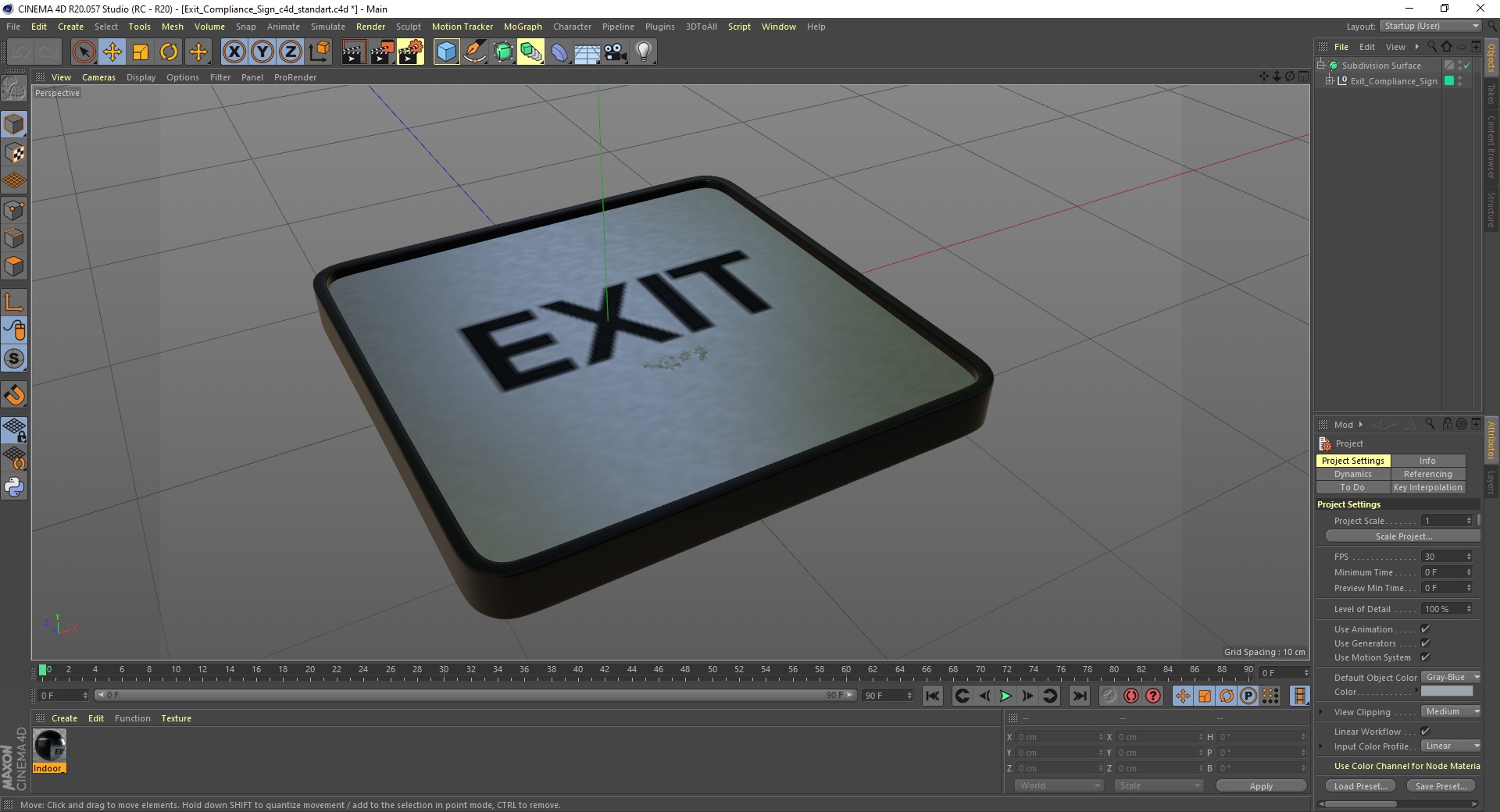Open Default Object Color dropdown
This screenshot has height=812, width=1500.
(x=1451, y=678)
